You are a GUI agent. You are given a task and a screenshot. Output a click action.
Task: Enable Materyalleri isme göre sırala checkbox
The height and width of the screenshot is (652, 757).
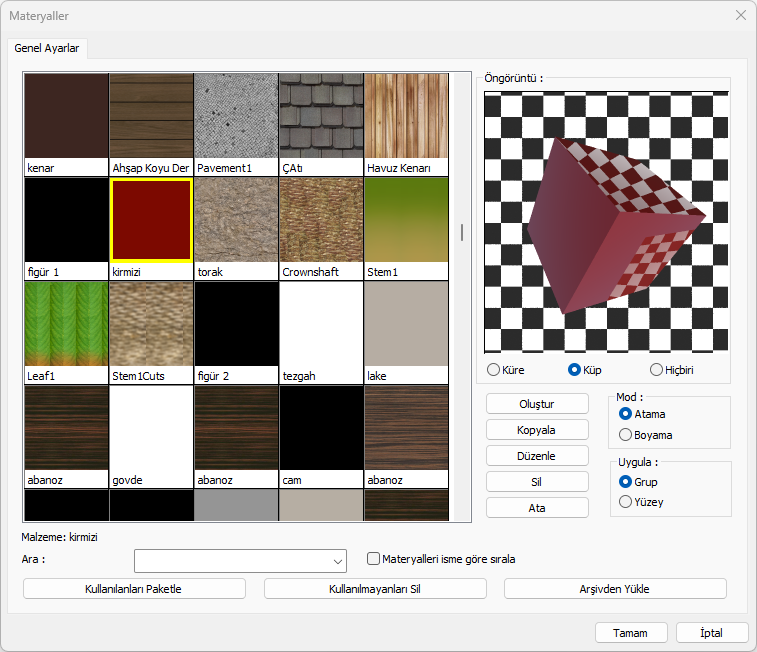click(374, 559)
